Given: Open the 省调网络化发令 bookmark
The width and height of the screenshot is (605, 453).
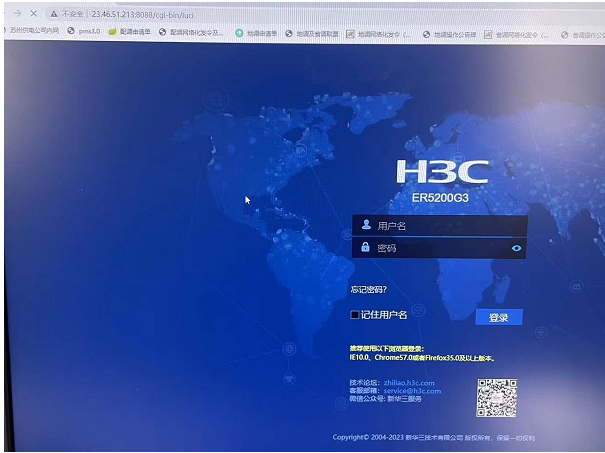Looking at the screenshot, I should point(516,35).
